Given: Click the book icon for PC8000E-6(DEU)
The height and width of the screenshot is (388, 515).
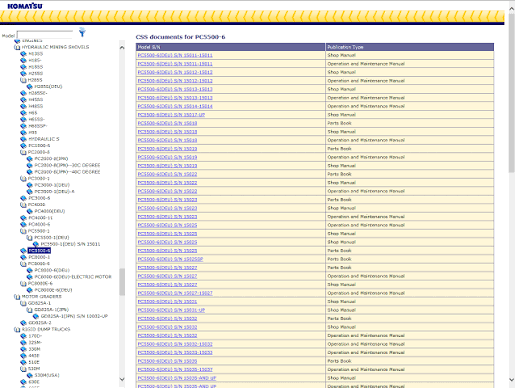Looking at the screenshot, I should click(x=29, y=290).
